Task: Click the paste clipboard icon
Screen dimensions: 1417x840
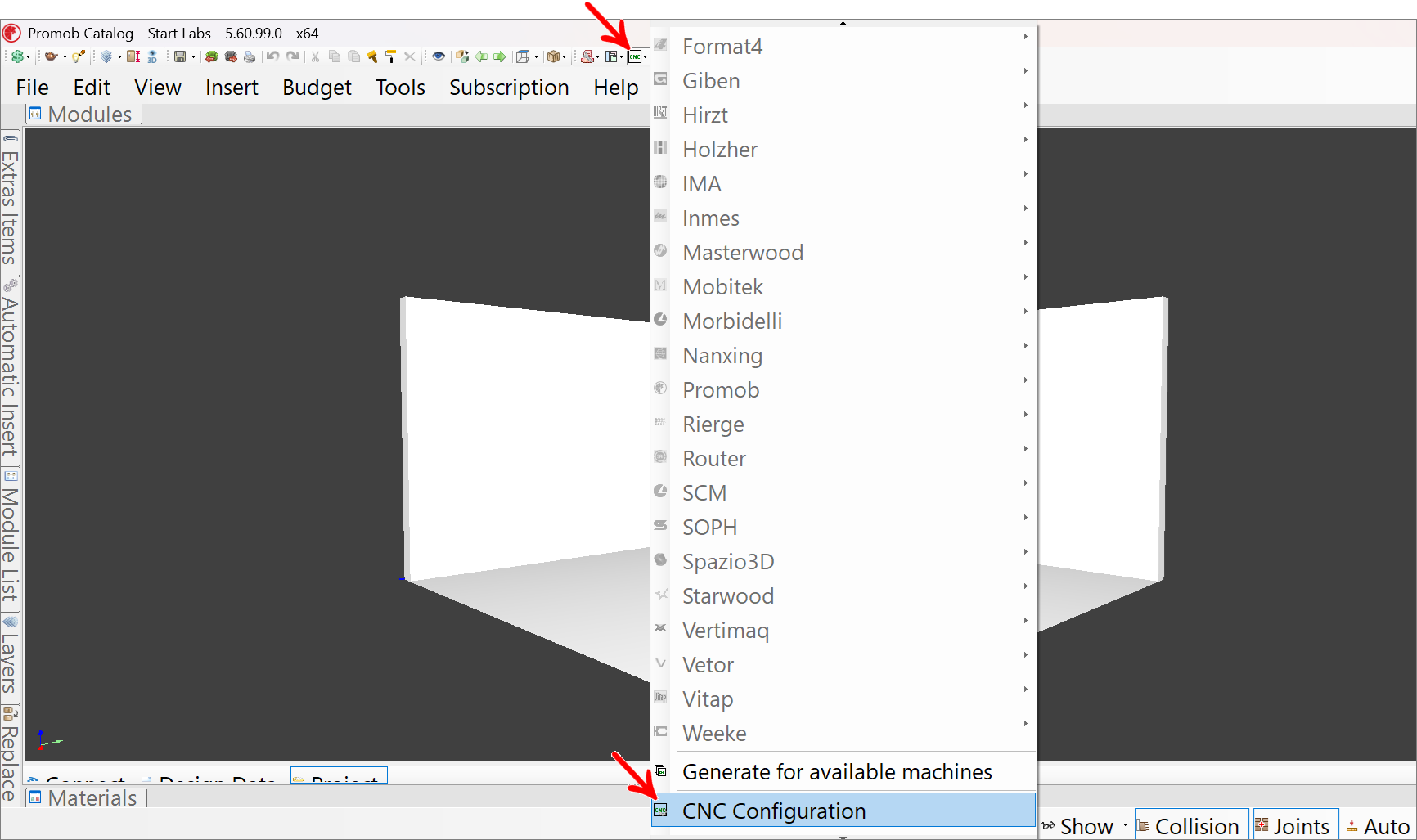Action: point(353,56)
